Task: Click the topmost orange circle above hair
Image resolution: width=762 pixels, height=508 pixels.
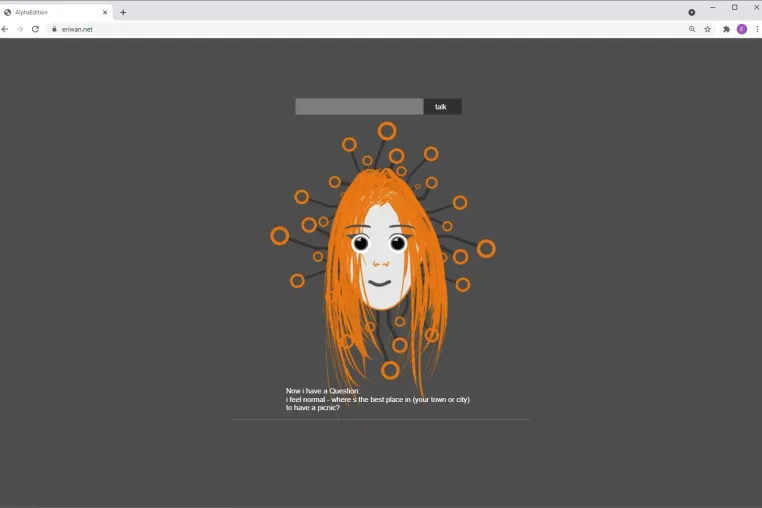Action: [387, 131]
